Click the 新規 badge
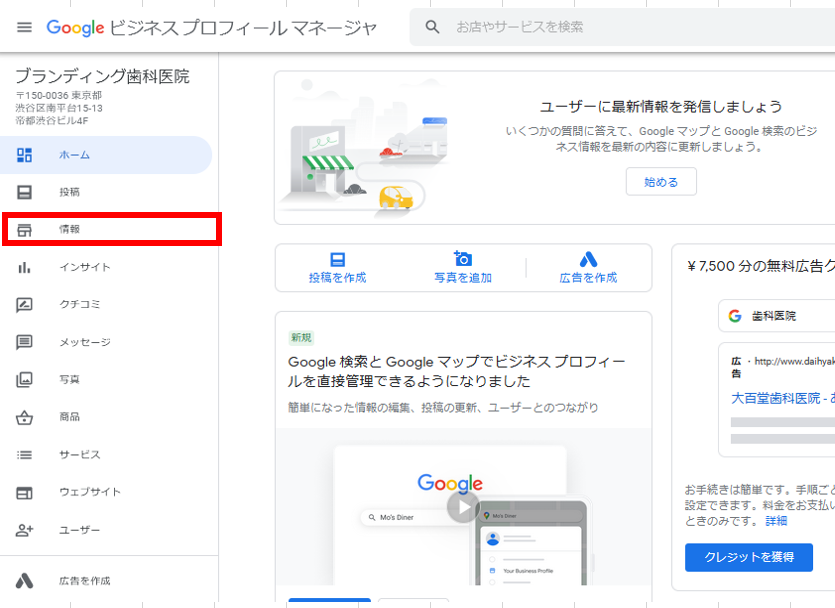835x608 pixels. pyautogui.click(x=301, y=338)
